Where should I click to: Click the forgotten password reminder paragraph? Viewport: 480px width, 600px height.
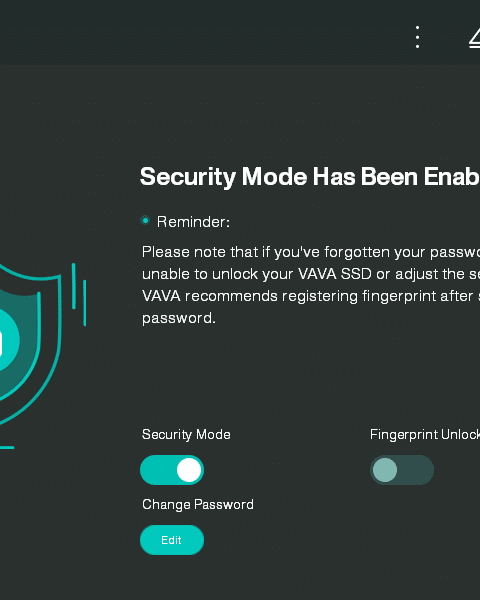coord(311,285)
